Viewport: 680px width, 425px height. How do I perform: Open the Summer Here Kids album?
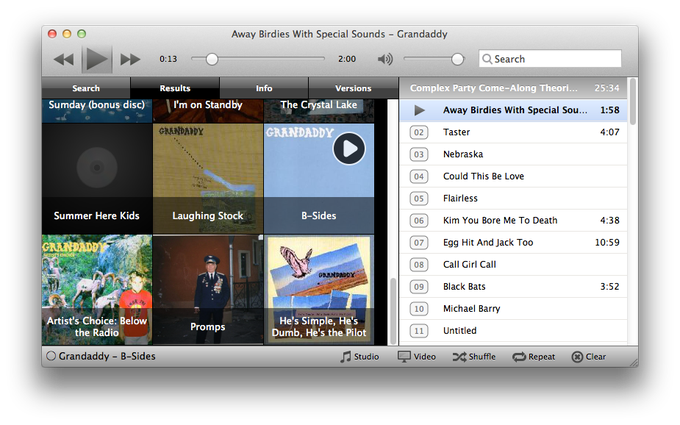point(97,179)
